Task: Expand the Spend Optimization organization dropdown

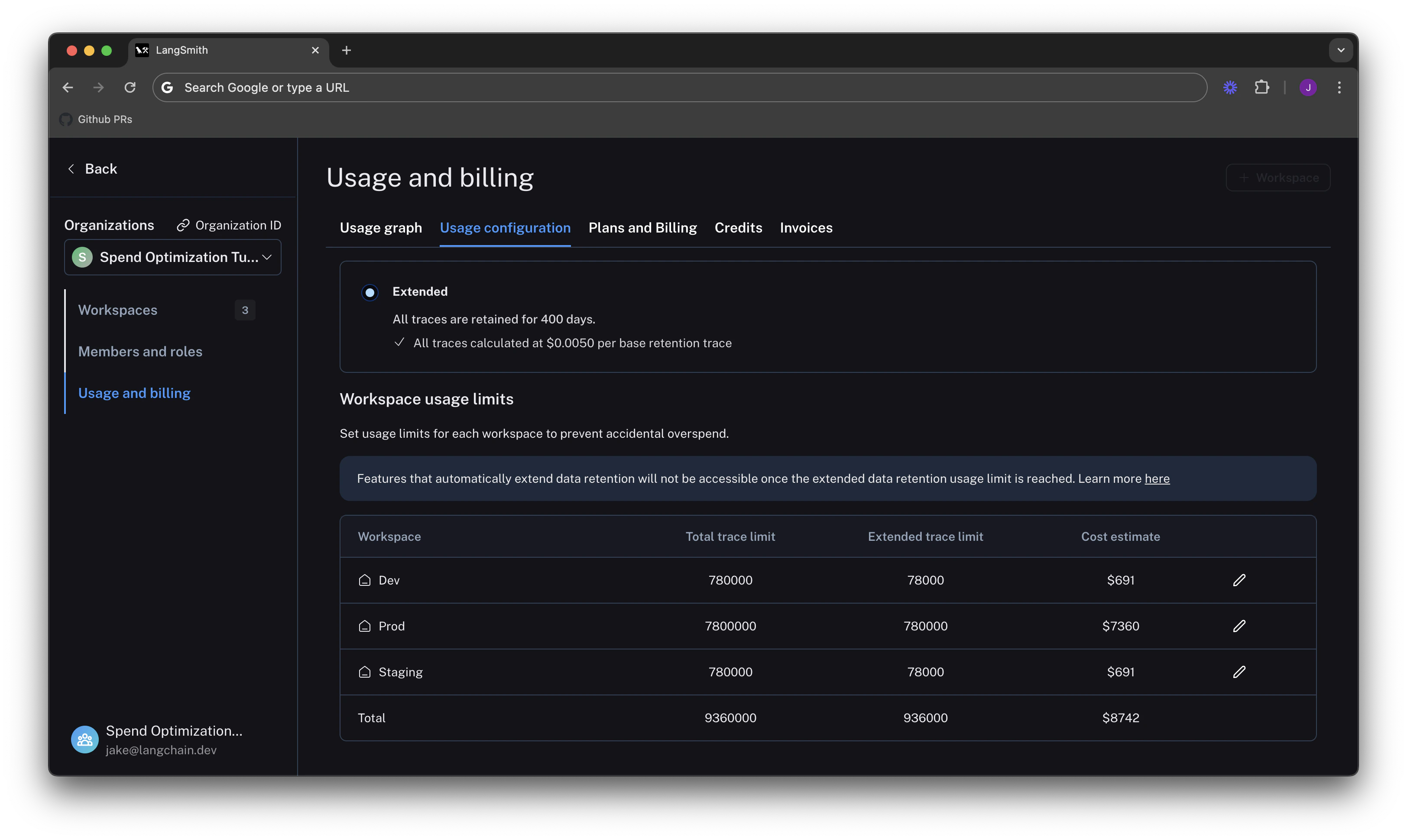Action: [x=173, y=257]
